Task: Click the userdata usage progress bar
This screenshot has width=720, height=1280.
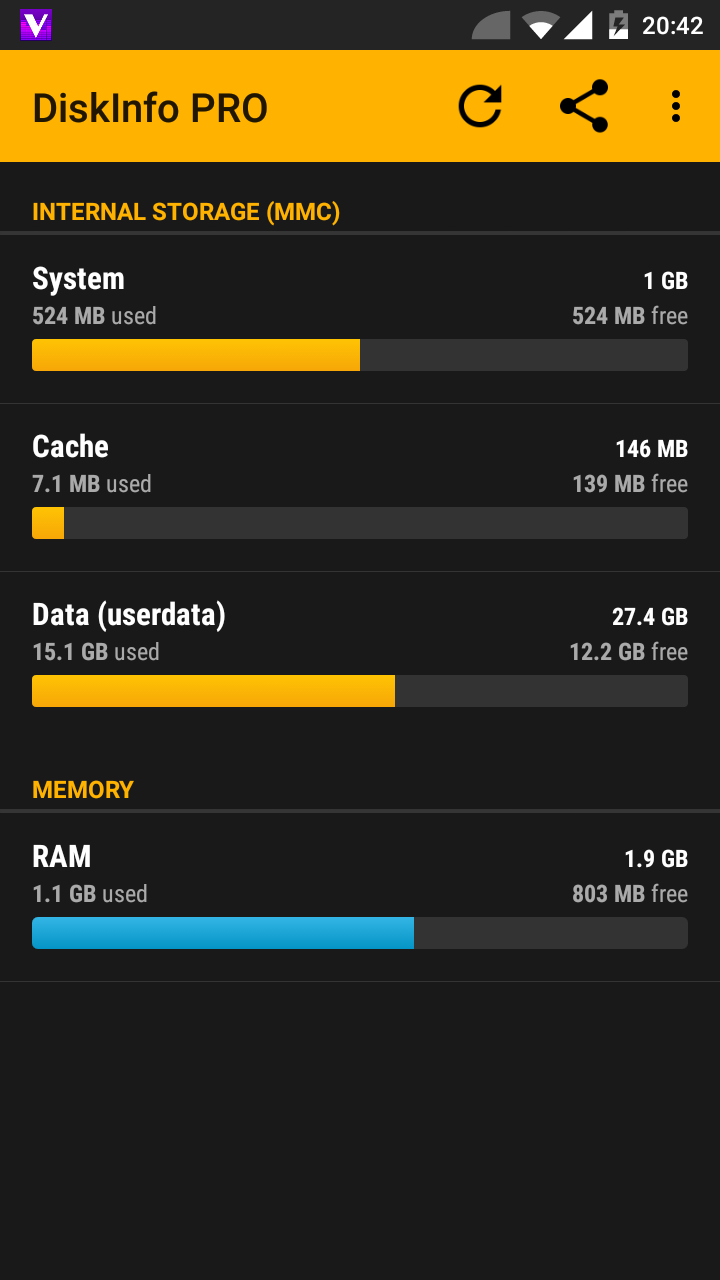Action: coord(360,691)
